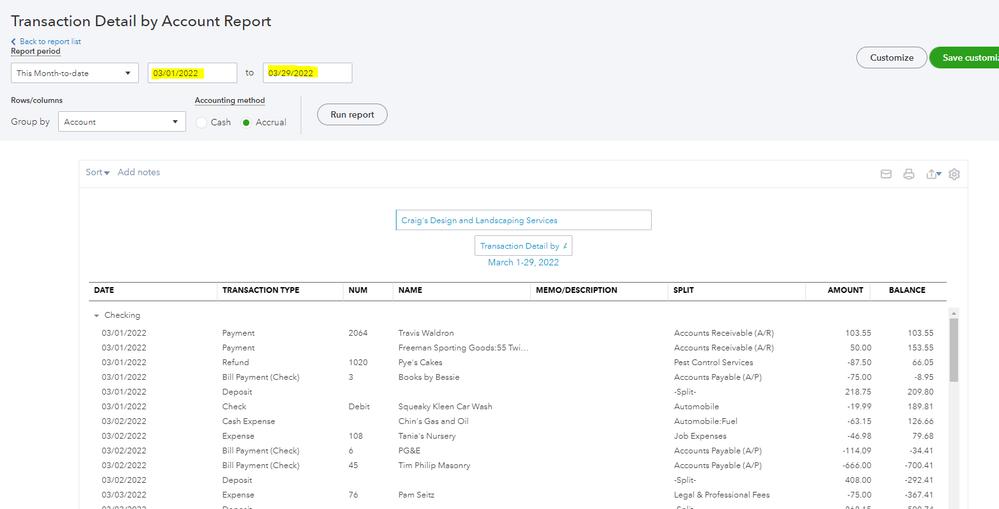This screenshot has height=509, width=999.
Task: Open the This Month-to-date period dropdown
Action: (75, 73)
